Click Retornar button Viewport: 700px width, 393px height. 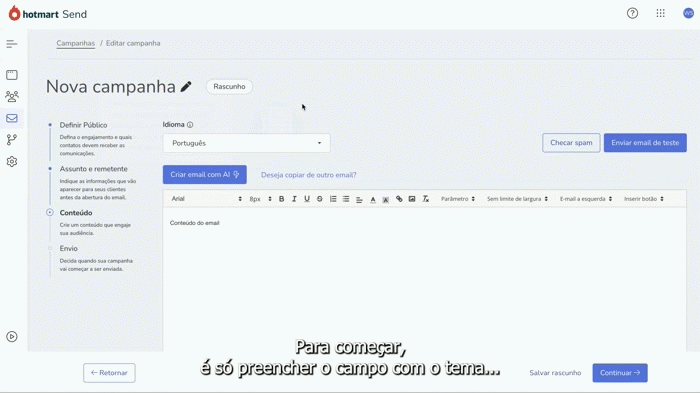pyautogui.click(x=109, y=373)
